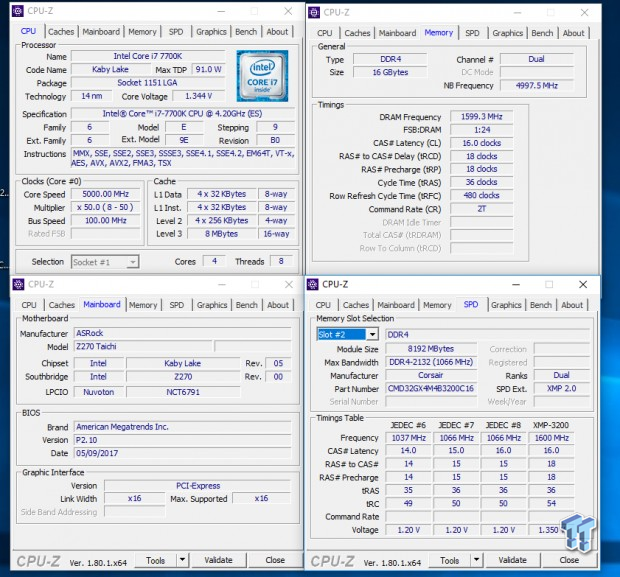Open Graphics tab in the CPU window
This screenshot has width=620, height=577.
211,32
